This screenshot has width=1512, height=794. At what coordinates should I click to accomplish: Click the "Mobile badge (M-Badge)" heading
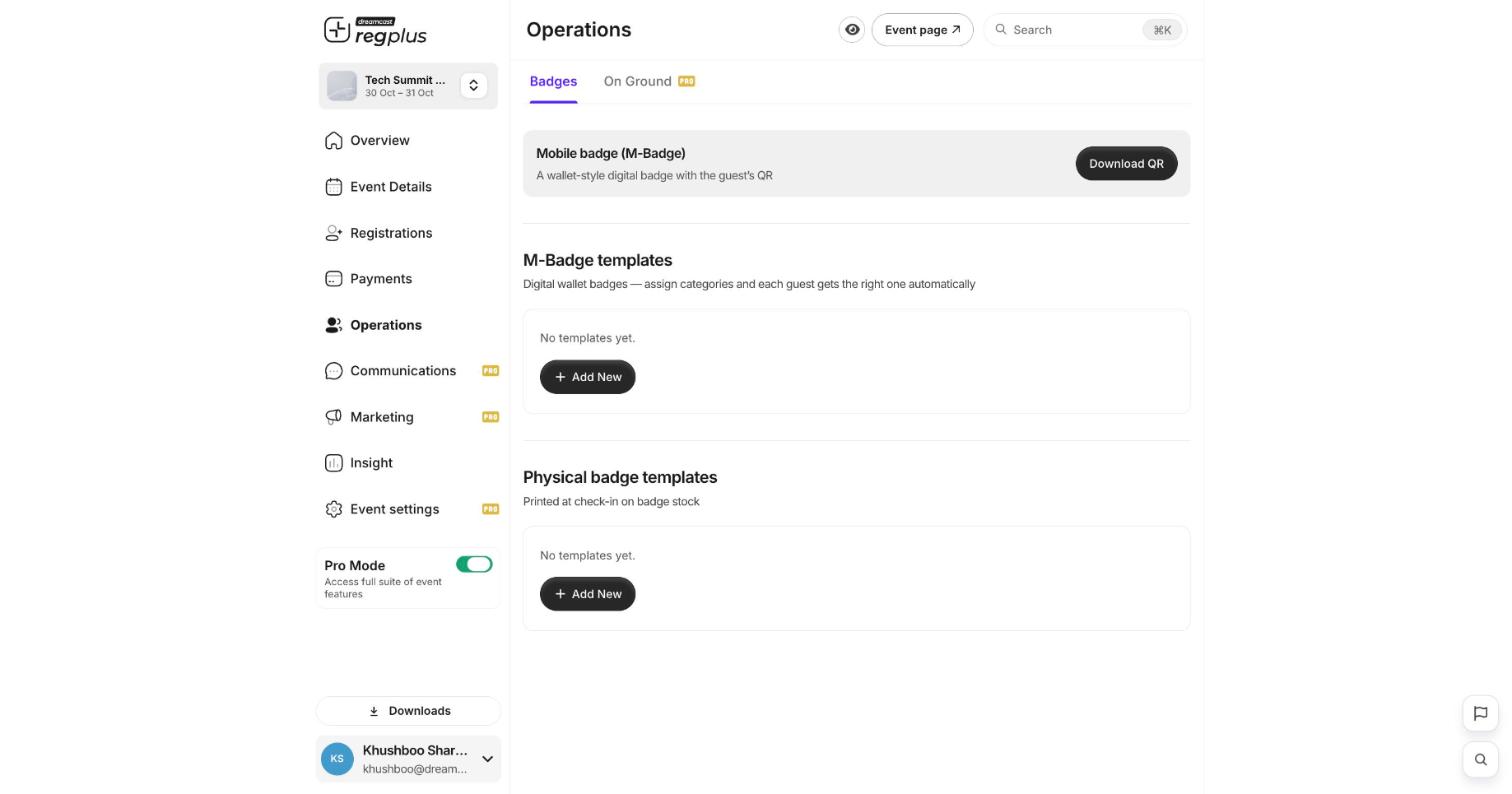point(611,153)
